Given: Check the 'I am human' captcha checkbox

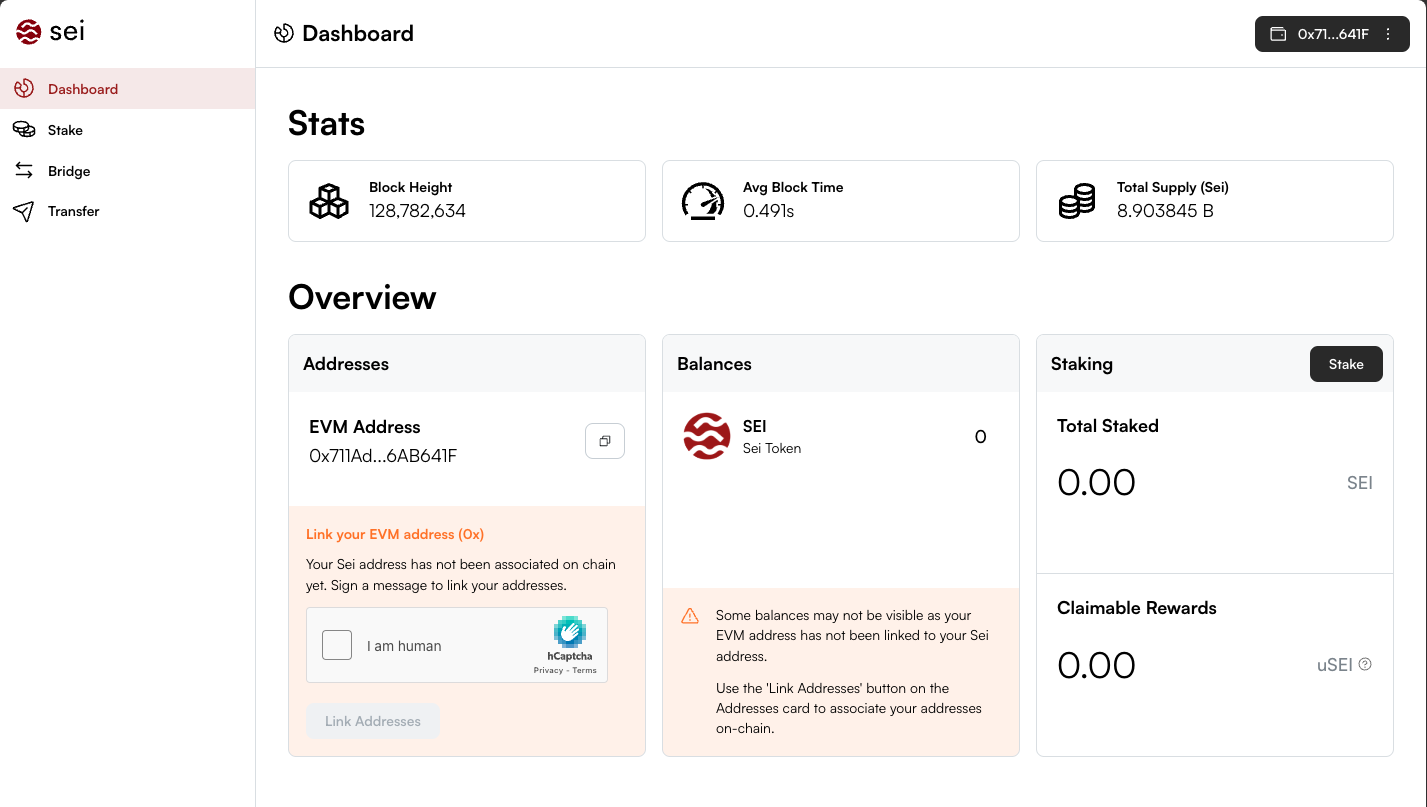Looking at the screenshot, I should click(337, 645).
